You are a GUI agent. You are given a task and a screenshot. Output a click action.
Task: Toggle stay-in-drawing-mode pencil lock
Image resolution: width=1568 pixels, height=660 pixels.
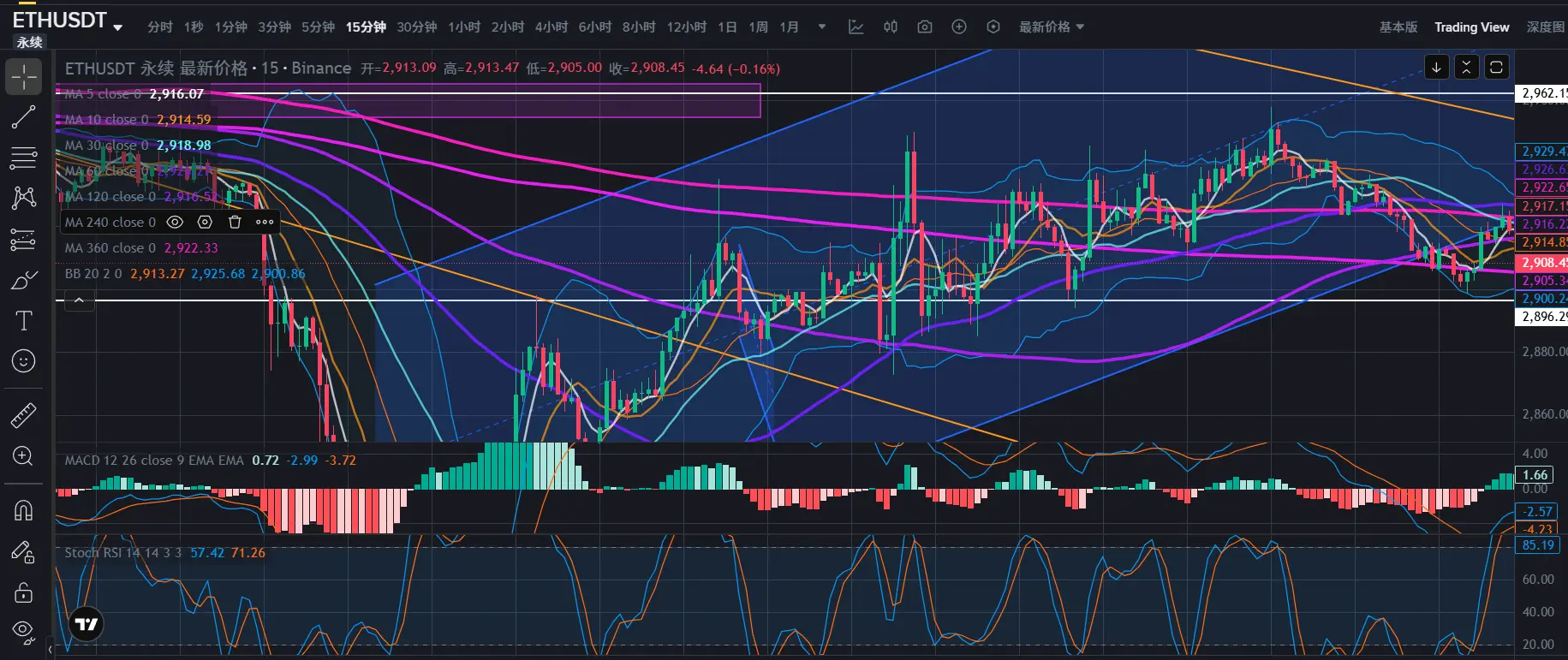(24, 552)
